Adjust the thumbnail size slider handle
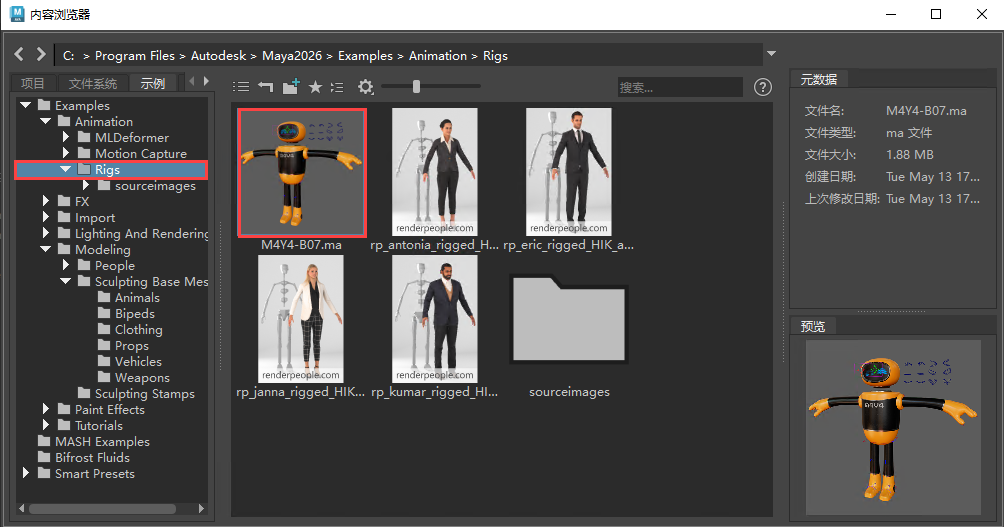Viewport: 1004px width, 527px height. coord(416,86)
